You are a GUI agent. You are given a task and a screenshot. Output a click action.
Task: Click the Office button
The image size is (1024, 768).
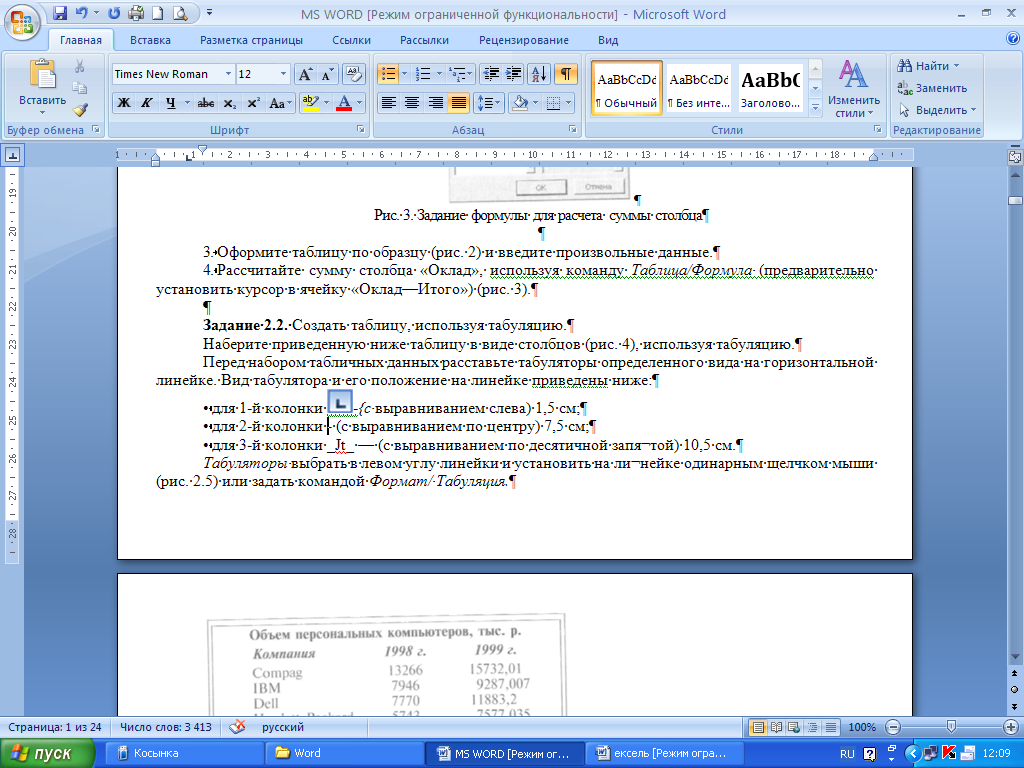[x=21, y=22]
